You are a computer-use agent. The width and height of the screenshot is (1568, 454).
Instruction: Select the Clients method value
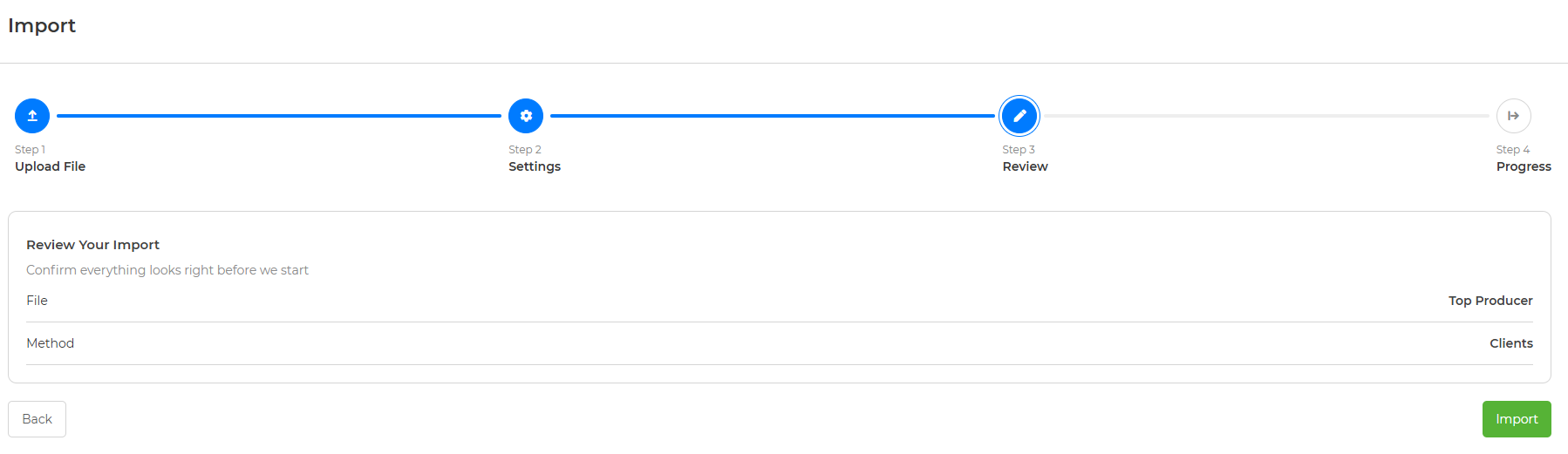pos(1510,343)
